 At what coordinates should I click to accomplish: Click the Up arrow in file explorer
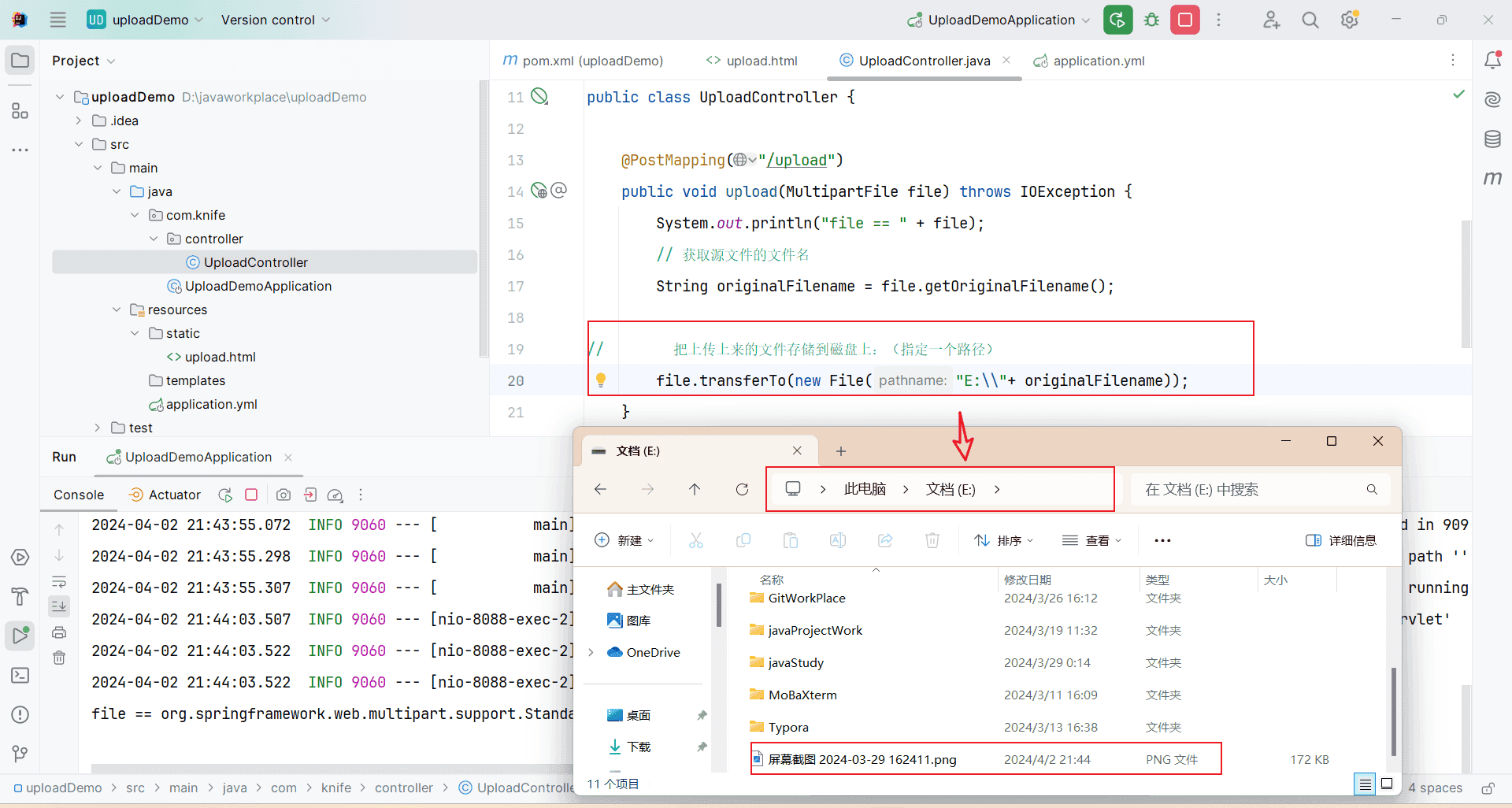pyautogui.click(x=695, y=489)
